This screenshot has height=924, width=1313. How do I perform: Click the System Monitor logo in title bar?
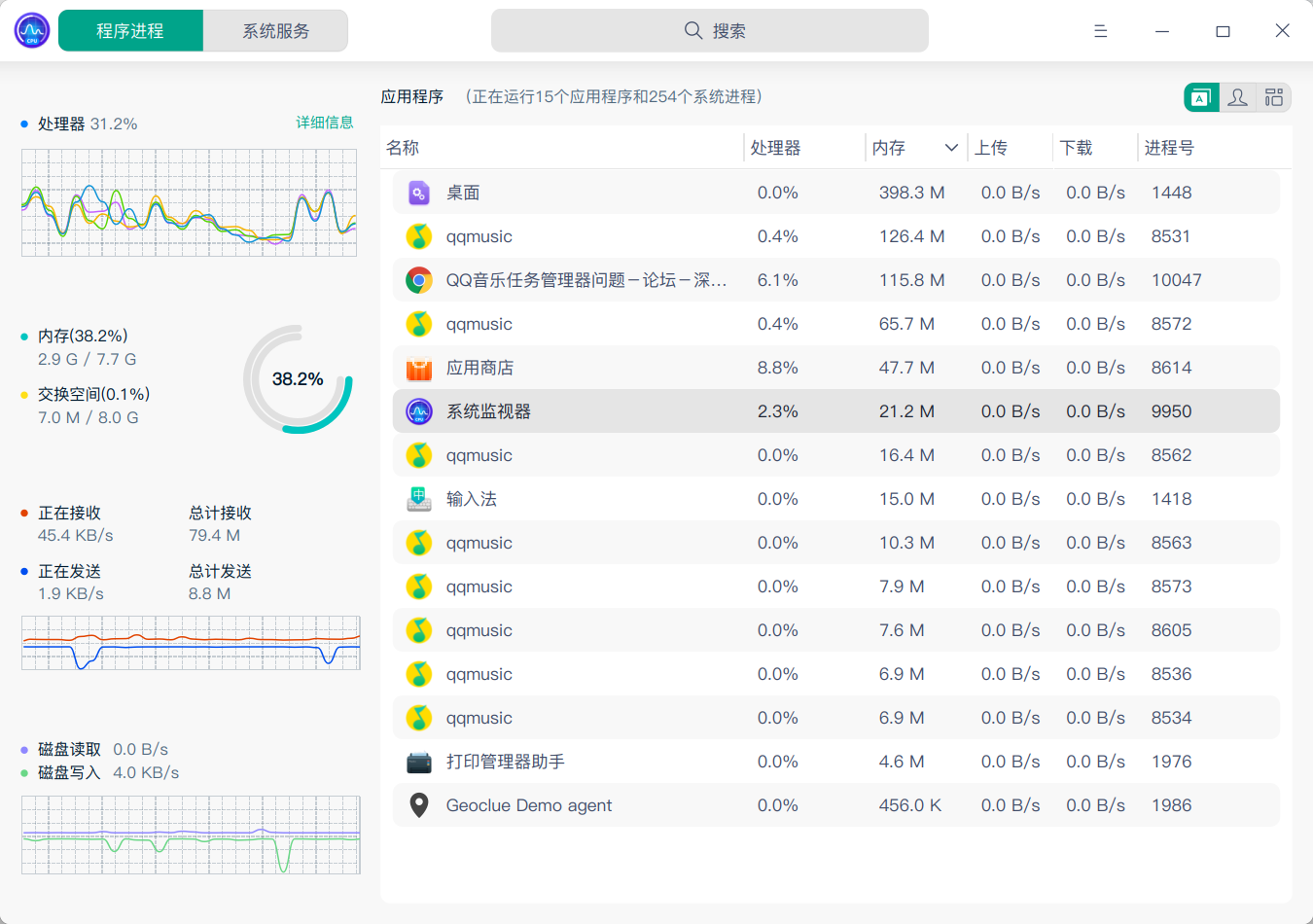click(x=32, y=31)
